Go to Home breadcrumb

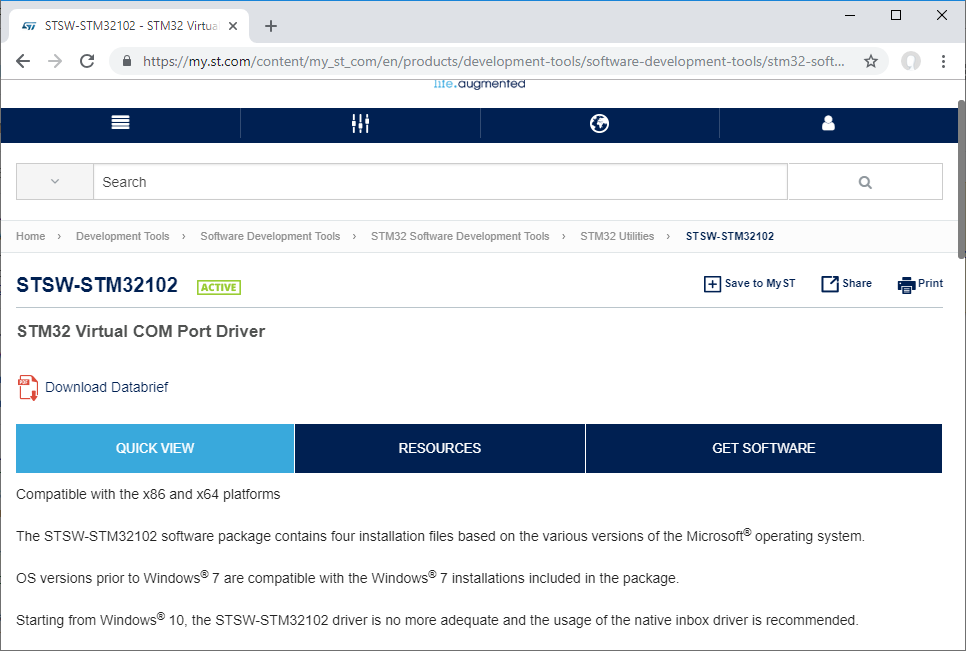30,236
